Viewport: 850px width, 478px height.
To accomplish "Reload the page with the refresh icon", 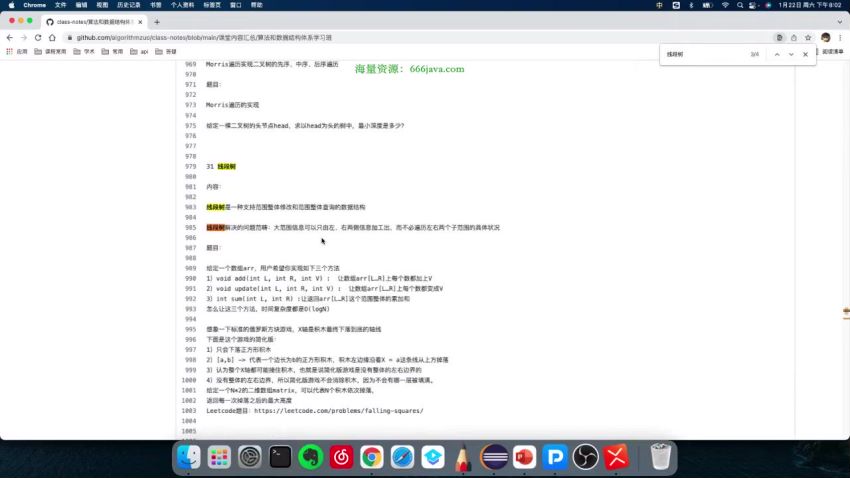I will pyautogui.click(x=38, y=37).
